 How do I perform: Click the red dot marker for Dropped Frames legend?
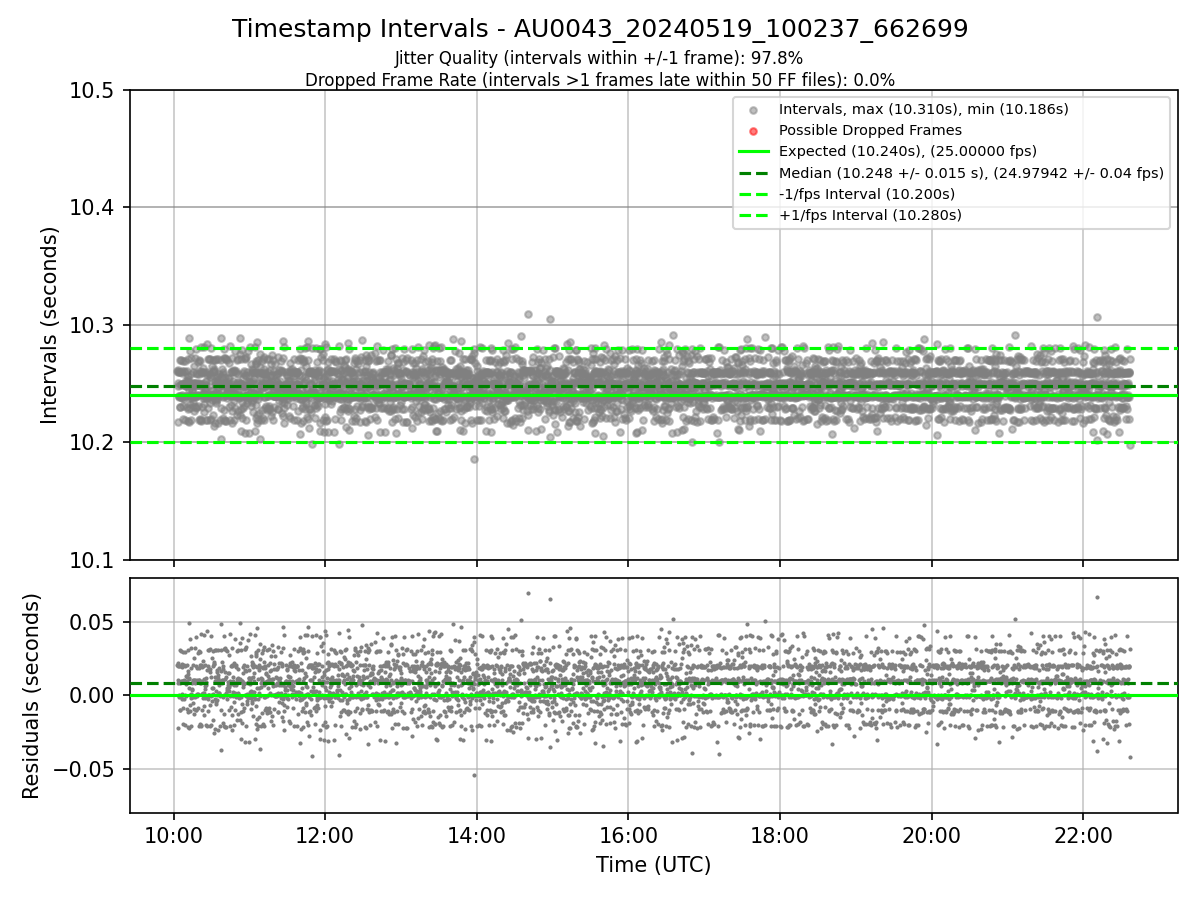click(754, 130)
